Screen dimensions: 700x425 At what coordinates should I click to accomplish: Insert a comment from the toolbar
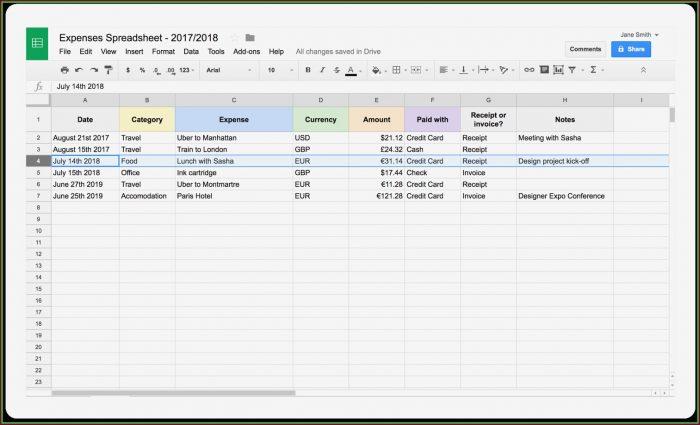pos(544,70)
